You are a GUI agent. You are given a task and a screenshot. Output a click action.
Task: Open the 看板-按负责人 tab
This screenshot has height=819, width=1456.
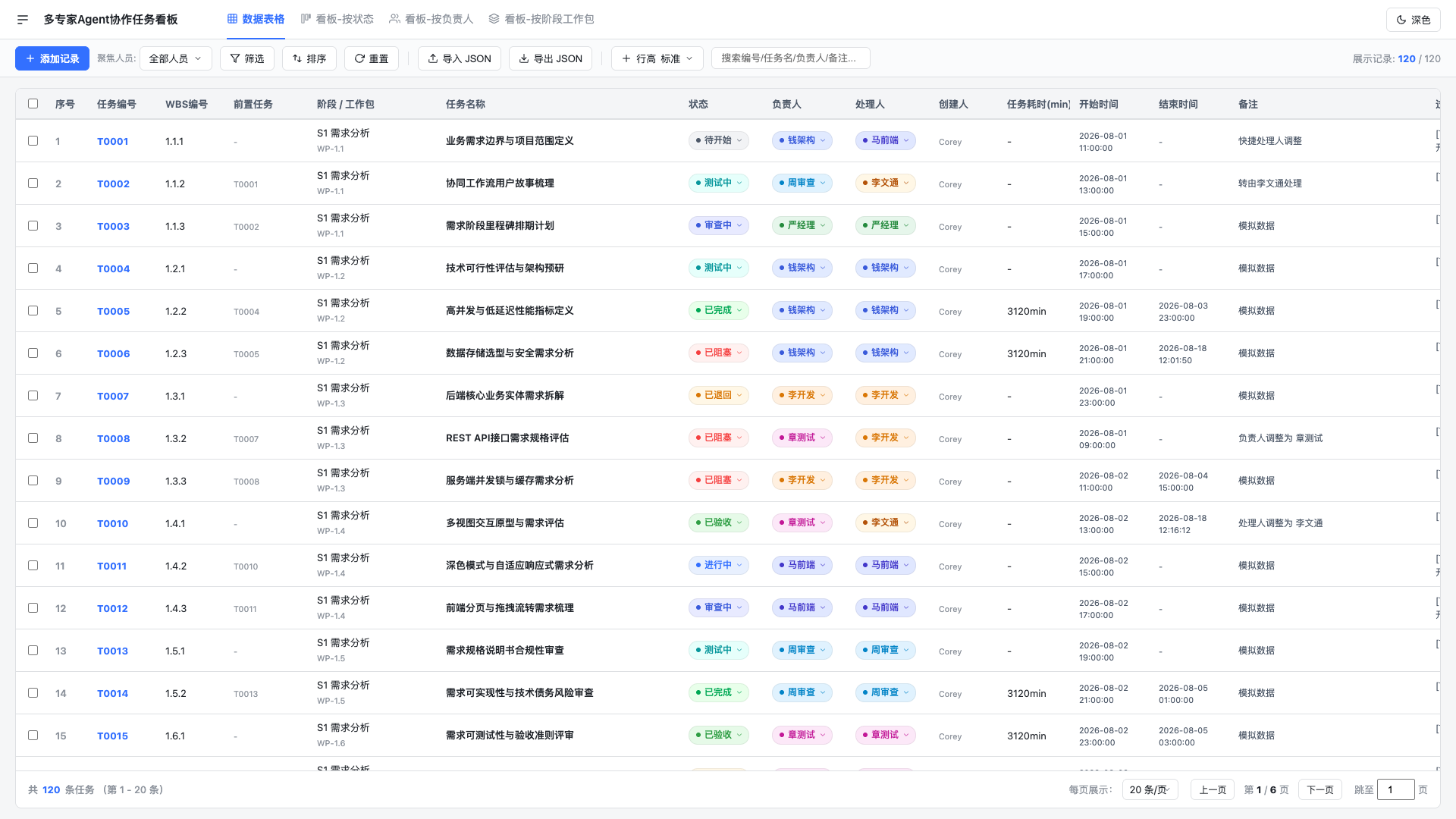431,19
